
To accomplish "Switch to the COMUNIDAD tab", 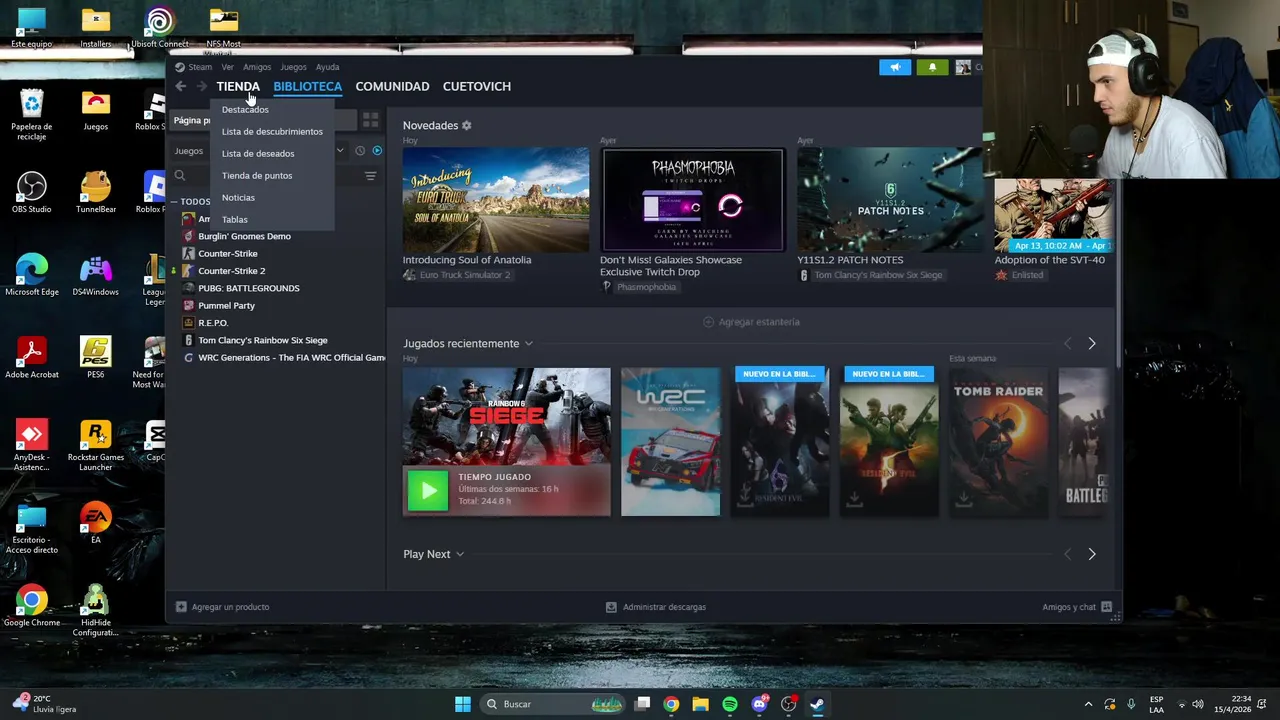I will pyautogui.click(x=392, y=87).
